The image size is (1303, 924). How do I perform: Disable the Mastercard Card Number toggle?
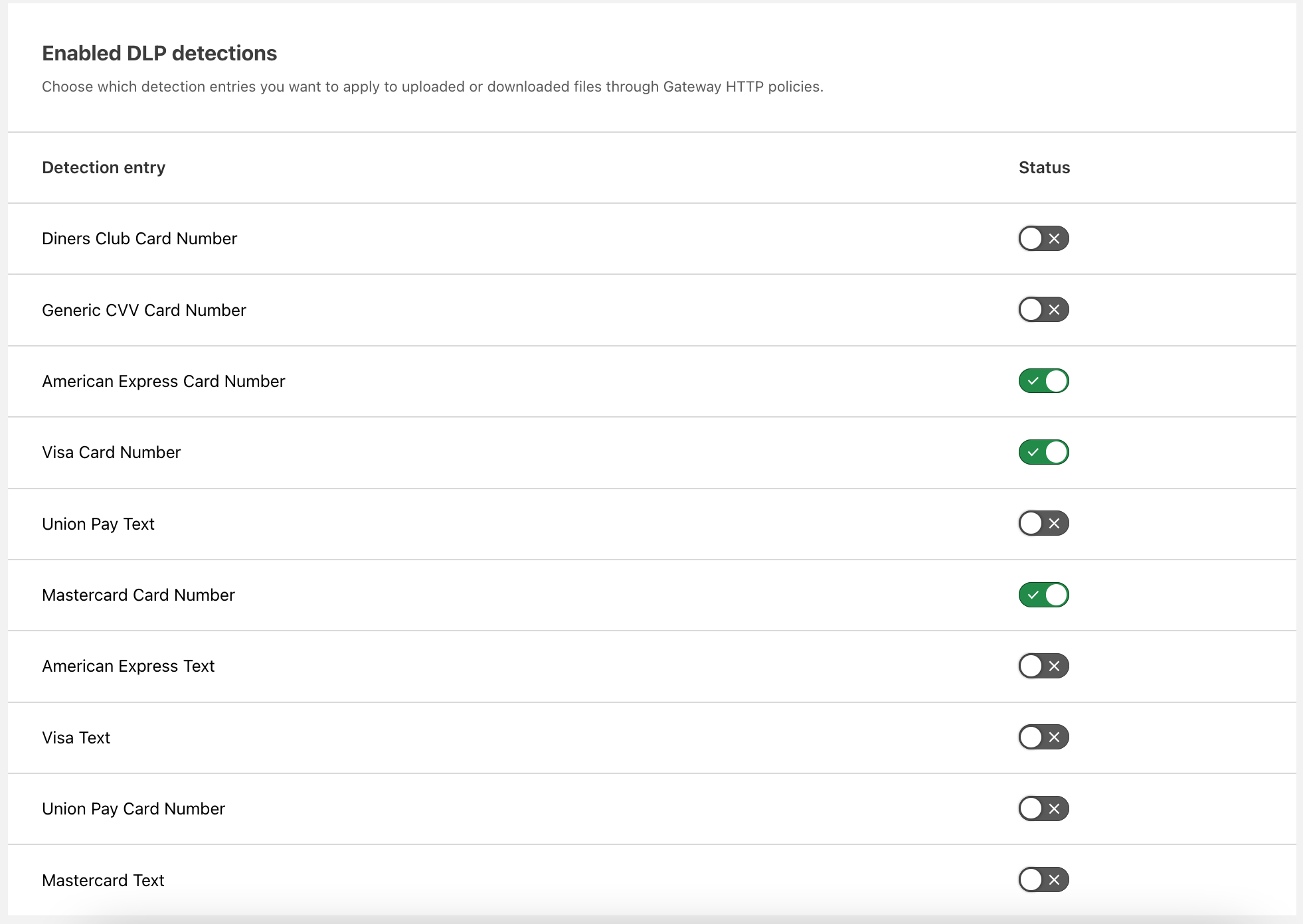[1043, 595]
